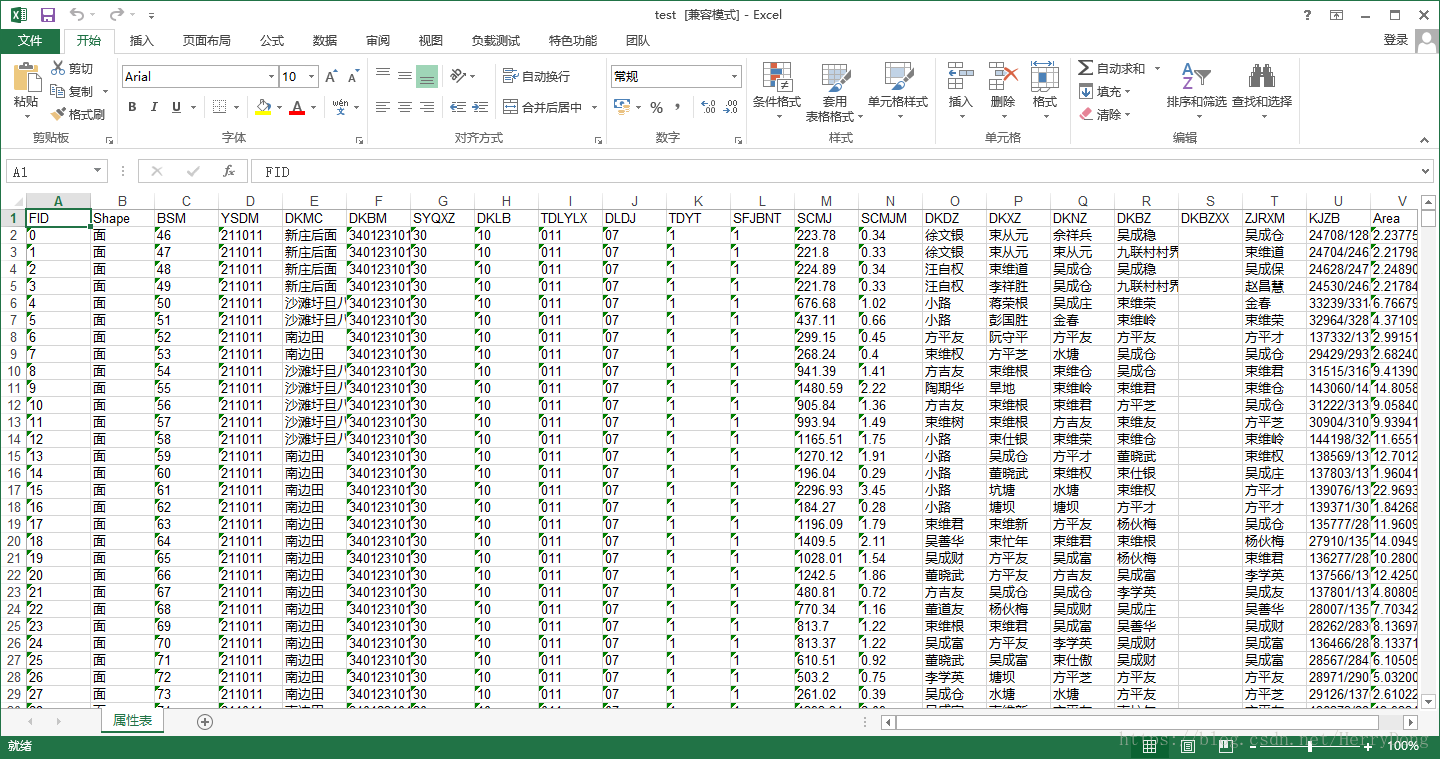Click the Delete cells 删除 icon

[1003, 77]
